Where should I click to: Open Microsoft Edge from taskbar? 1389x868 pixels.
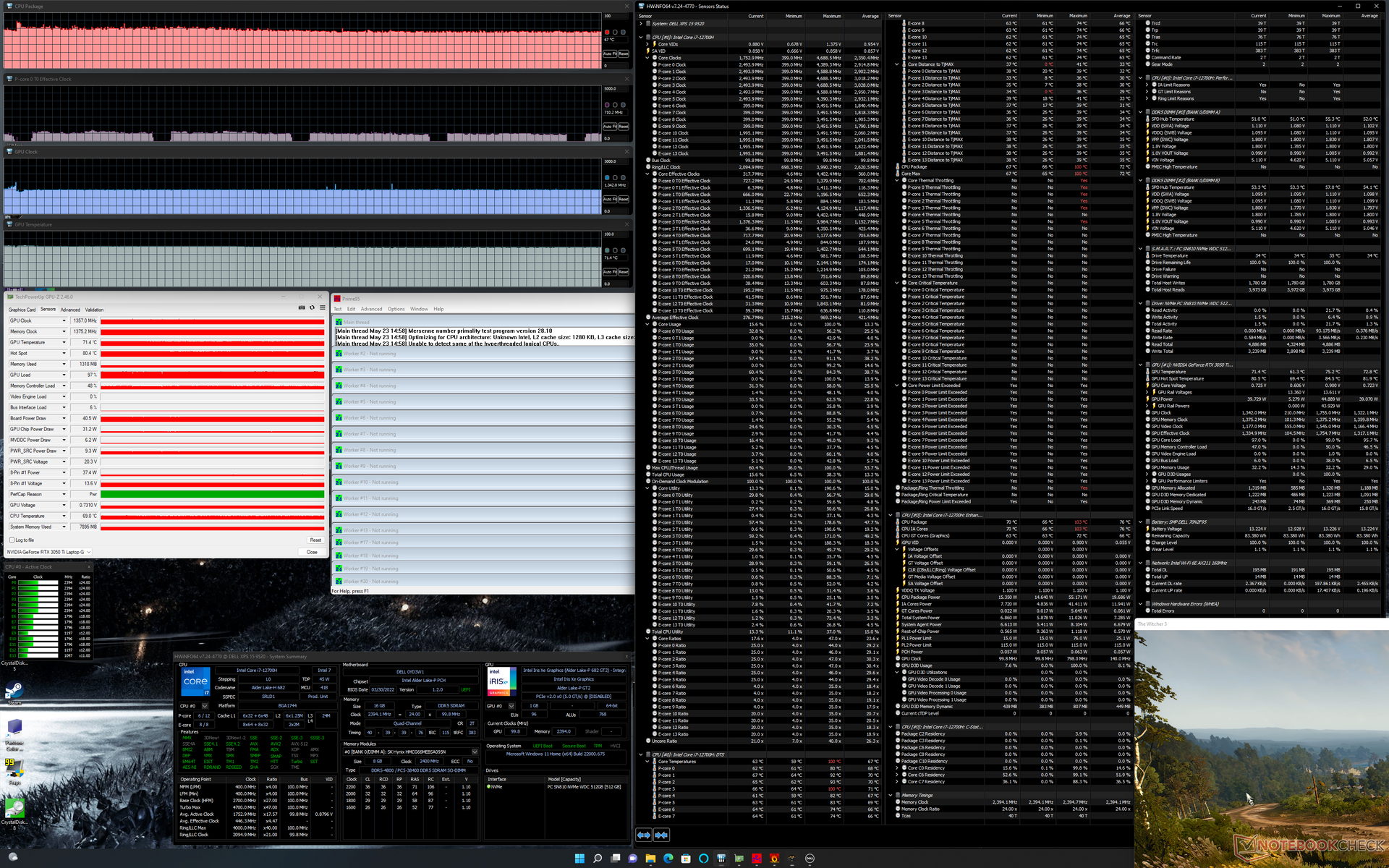click(668, 859)
